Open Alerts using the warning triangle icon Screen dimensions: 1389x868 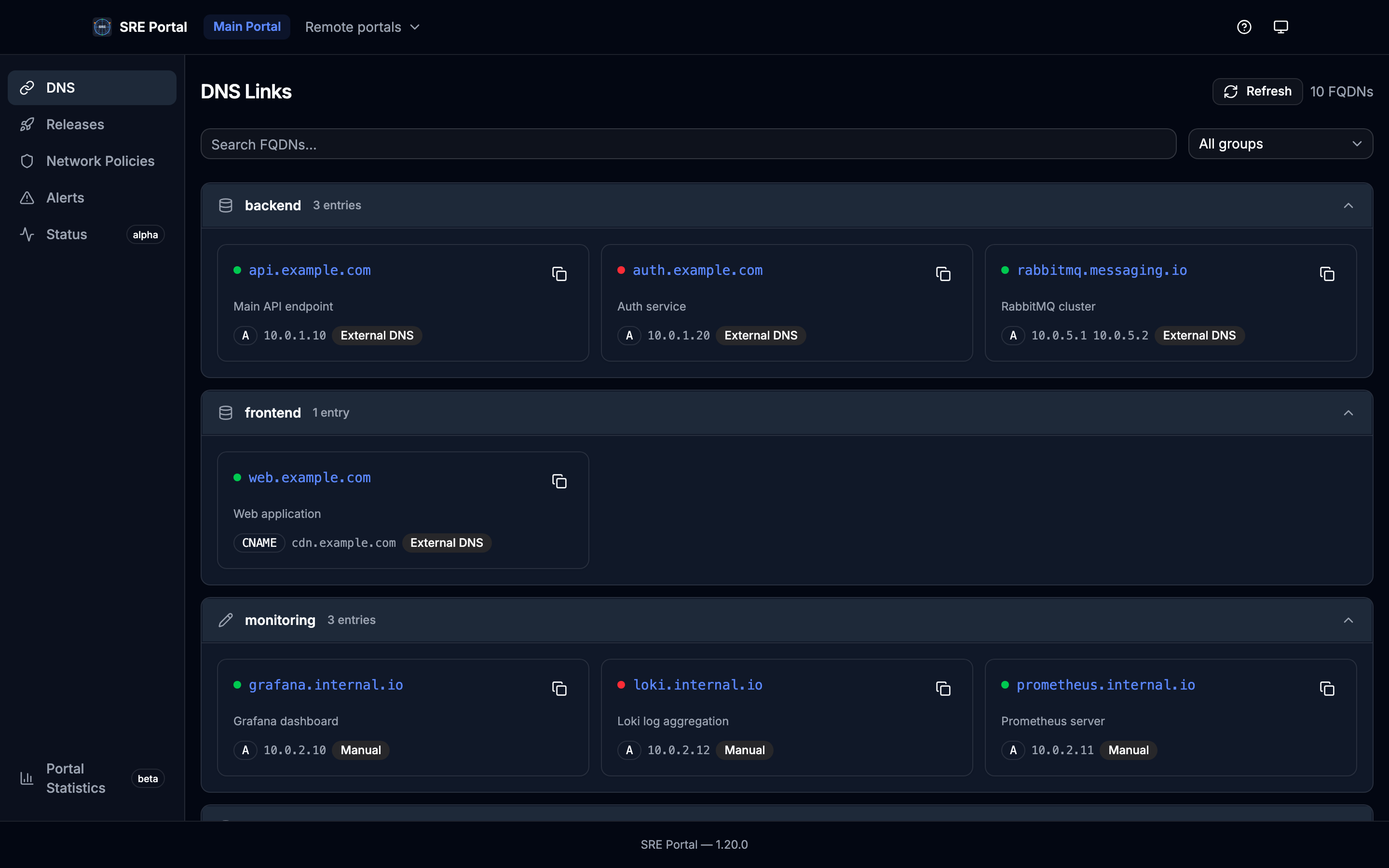[x=28, y=198]
